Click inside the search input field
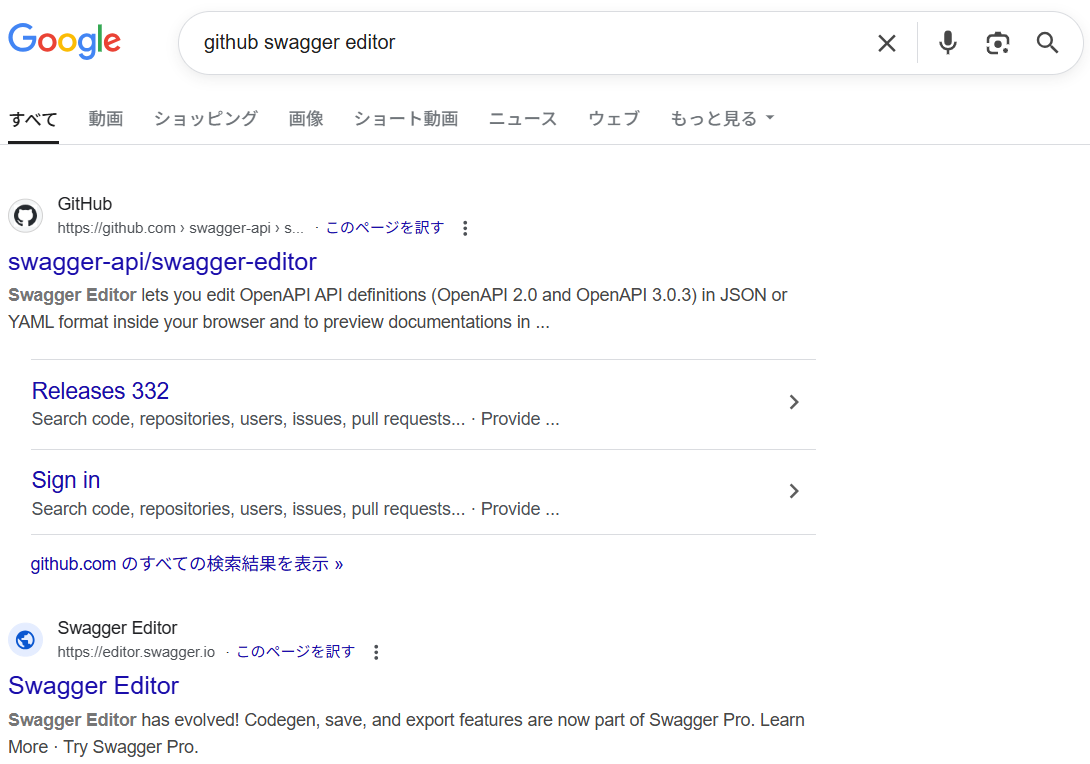This screenshot has height=764, width=1090. point(520,43)
